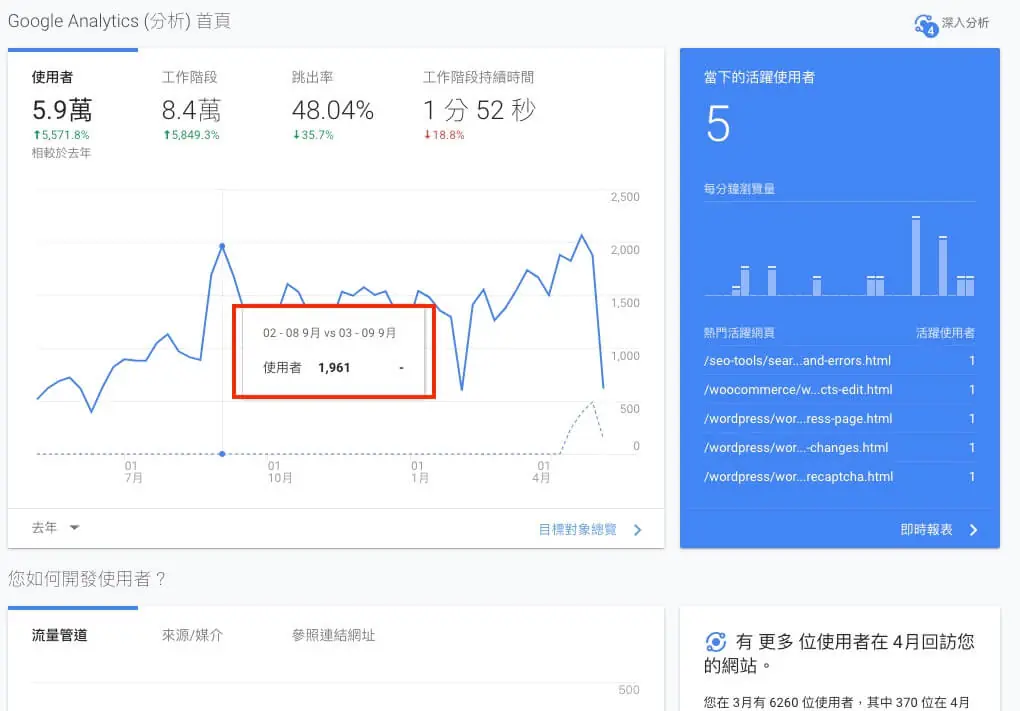The height and width of the screenshot is (711, 1020).
Task: Select the 來源/媒介 tab
Action: pos(192,636)
